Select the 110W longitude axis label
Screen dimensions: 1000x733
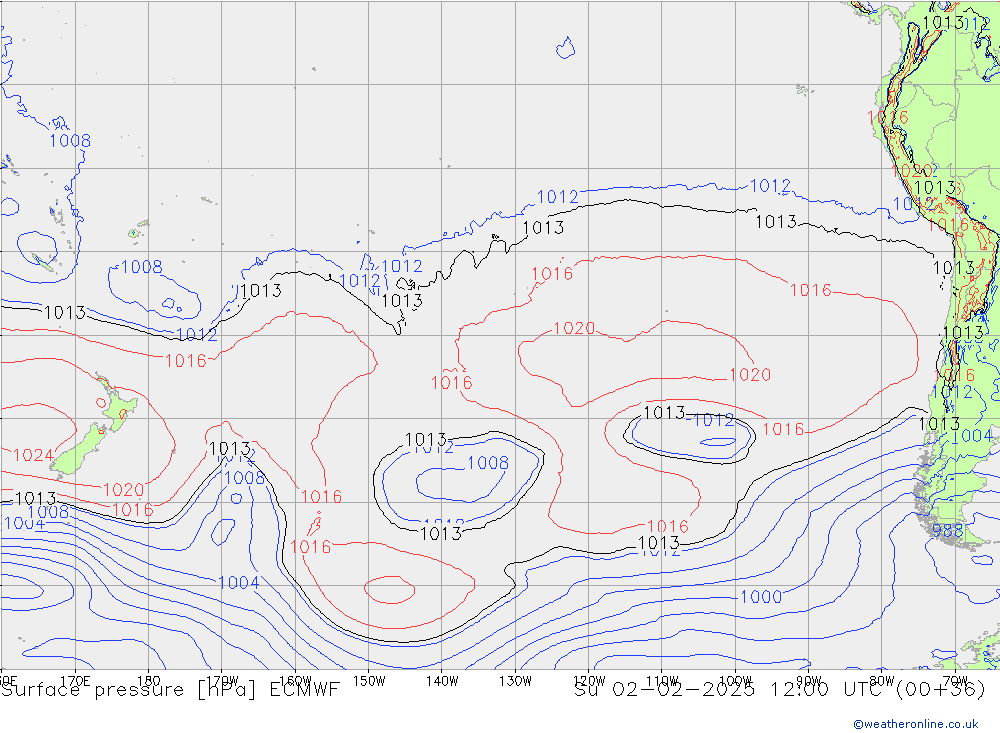click(662, 679)
